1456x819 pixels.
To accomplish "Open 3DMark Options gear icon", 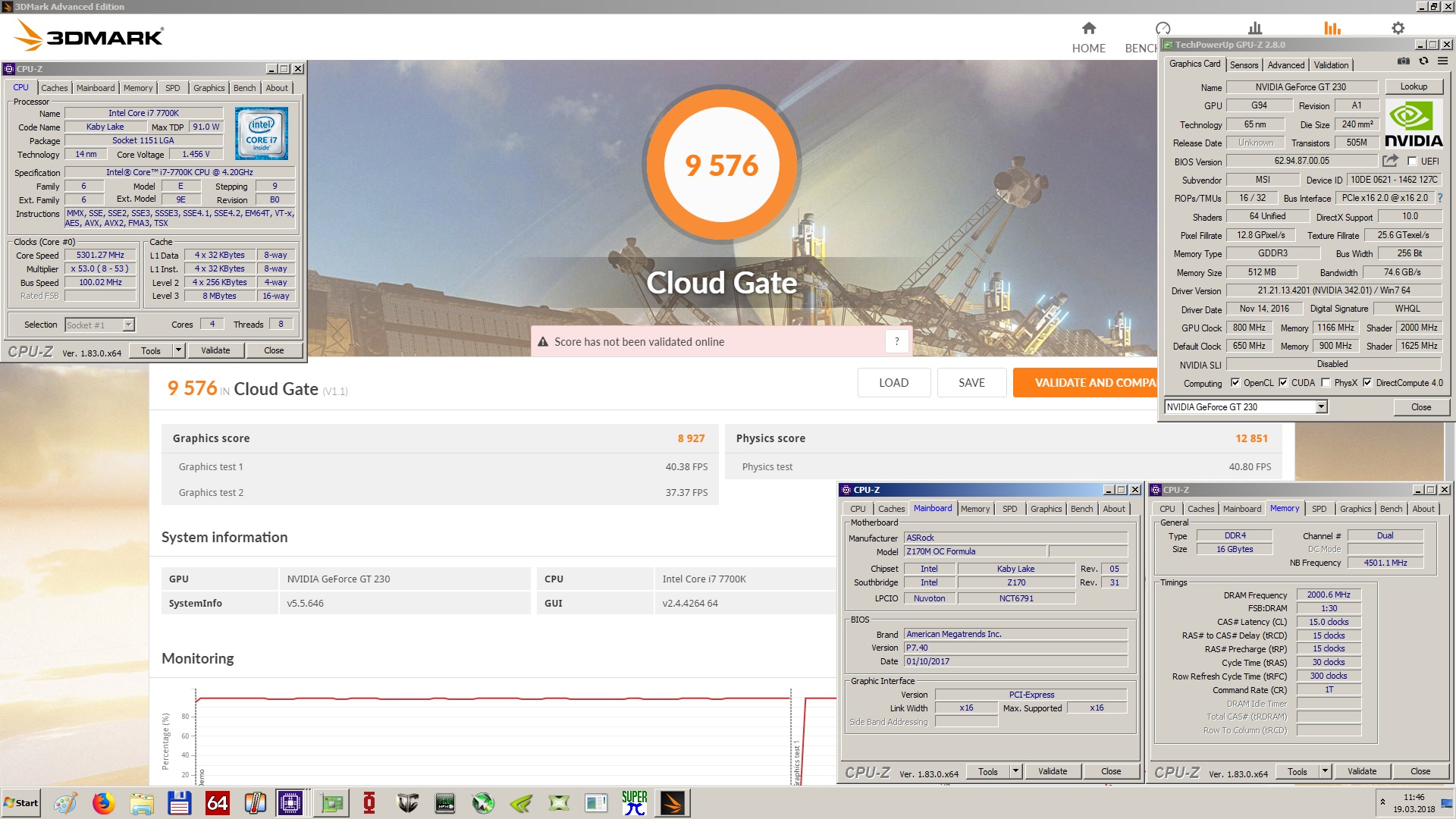I will (1398, 28).
